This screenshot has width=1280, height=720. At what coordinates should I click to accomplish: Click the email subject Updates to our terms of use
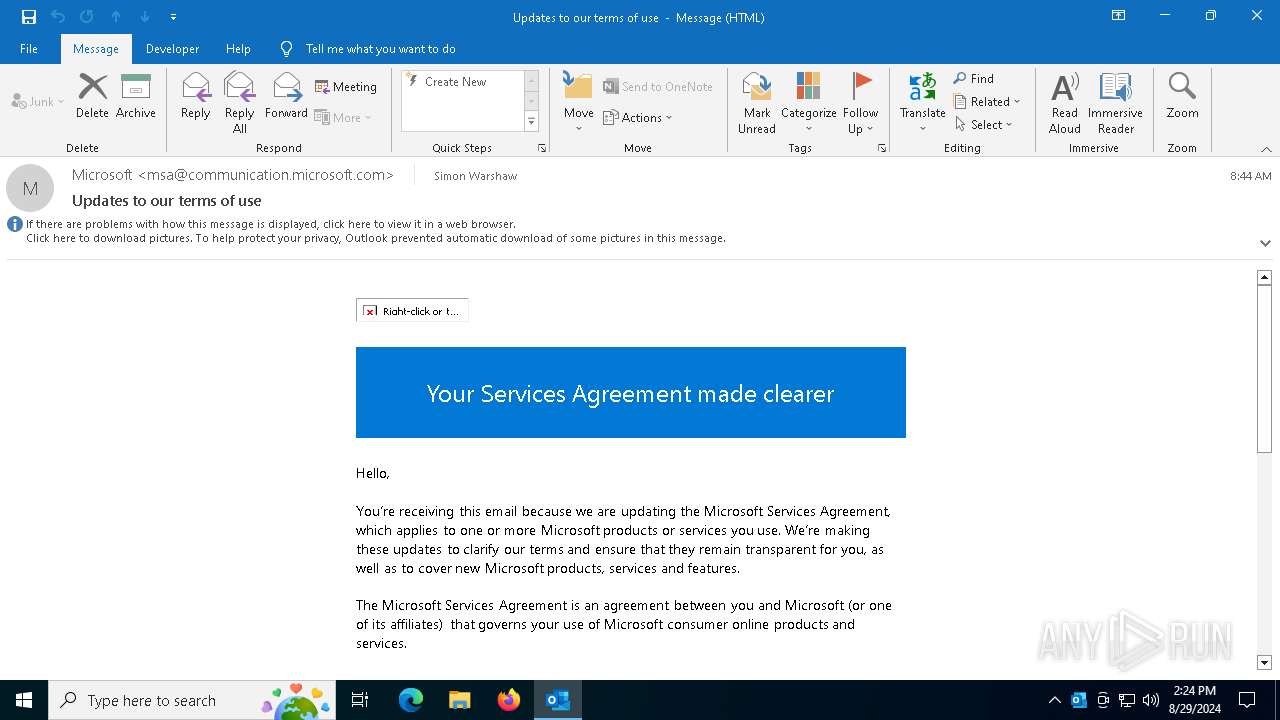(x=167, y=200)
